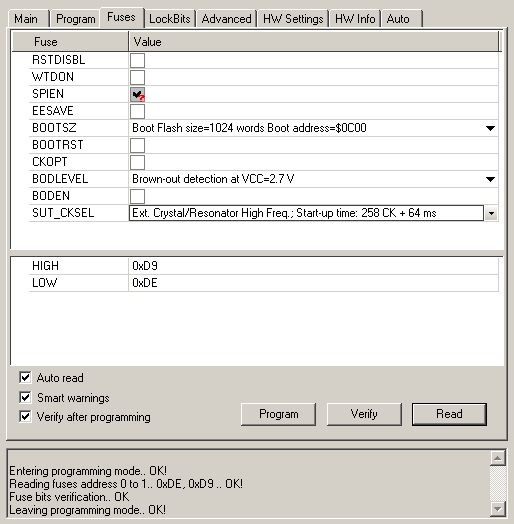Image resolution: width=514 pixels, height=524 pixels.
Task: Select the RSTDISBL fuse name
Action: tap(58, 60)
